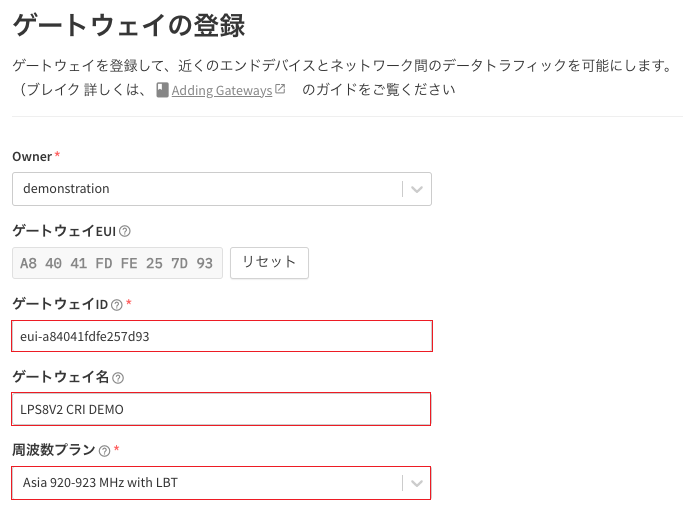Click the external link icon after Adding Gateways
Screen dimensions: 683x508
click(x=280, y=89)
